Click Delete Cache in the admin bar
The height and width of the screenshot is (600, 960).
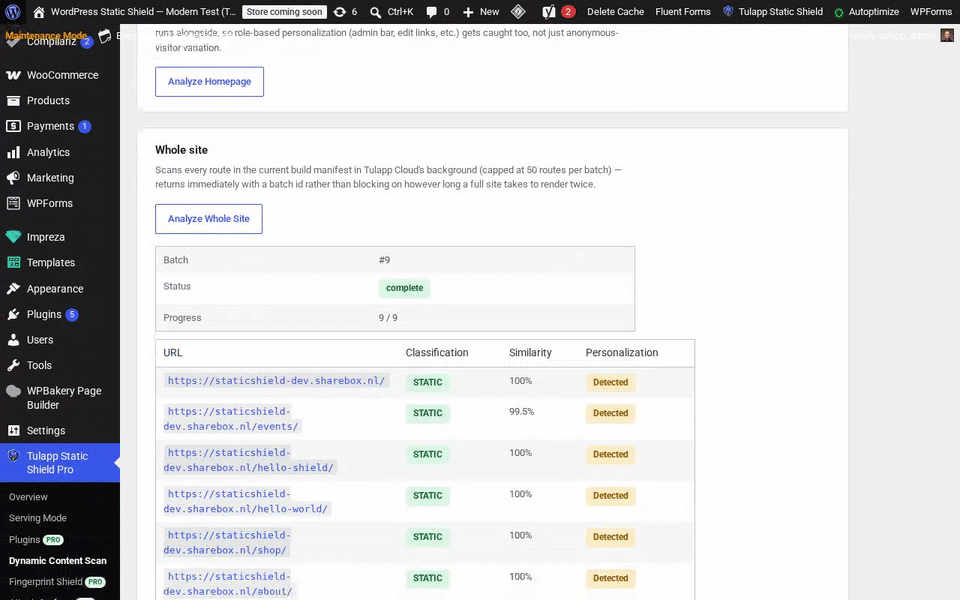tap(615, 12)
